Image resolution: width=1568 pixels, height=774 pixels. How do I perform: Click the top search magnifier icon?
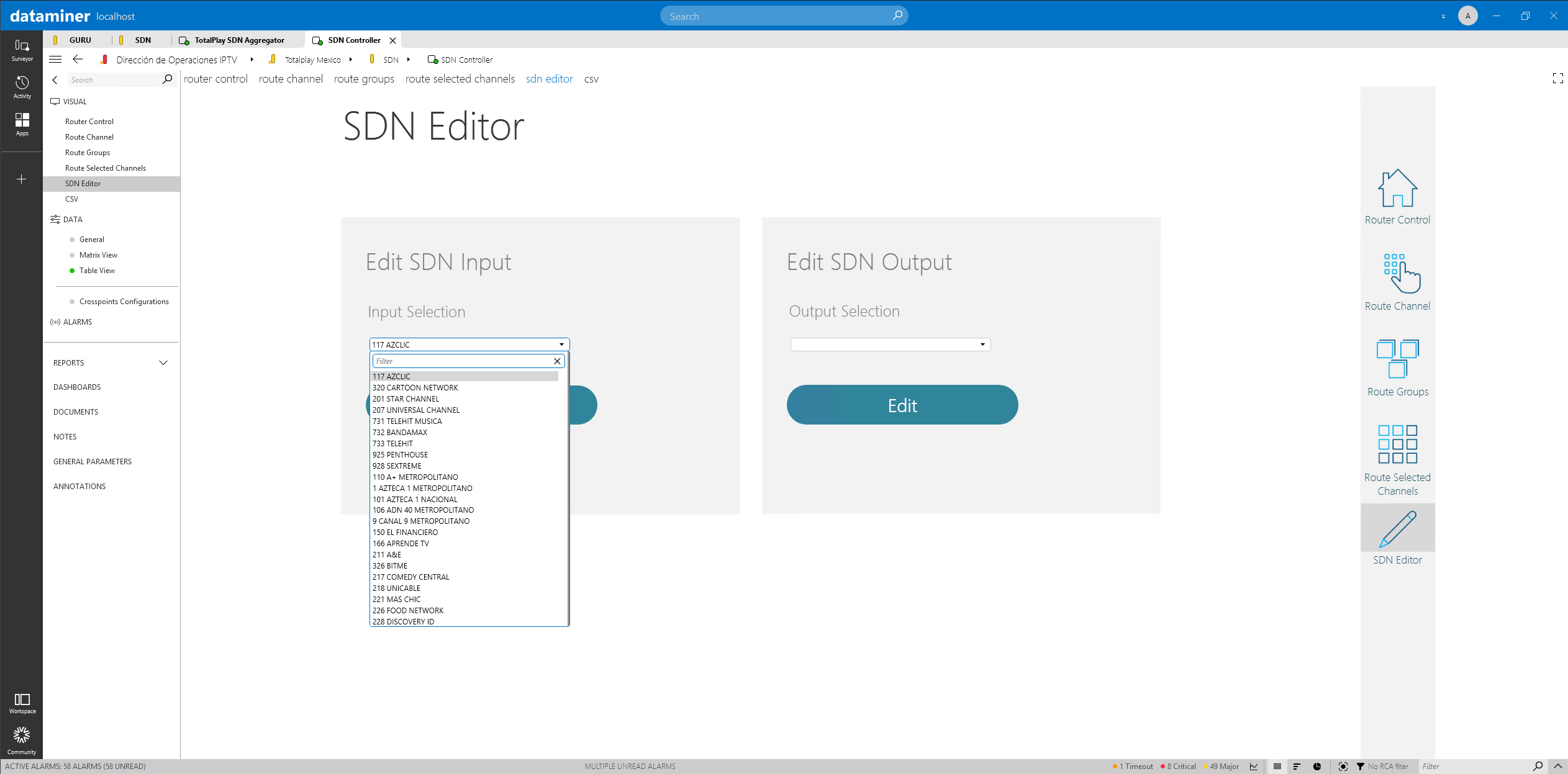point(897,16)
